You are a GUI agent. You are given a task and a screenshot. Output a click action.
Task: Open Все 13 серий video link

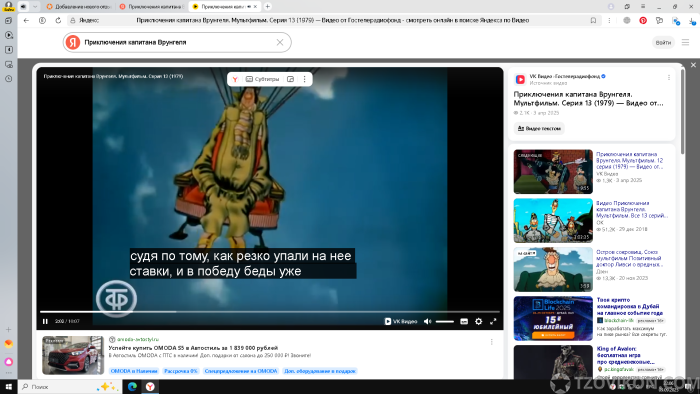[x=632, y=209]
